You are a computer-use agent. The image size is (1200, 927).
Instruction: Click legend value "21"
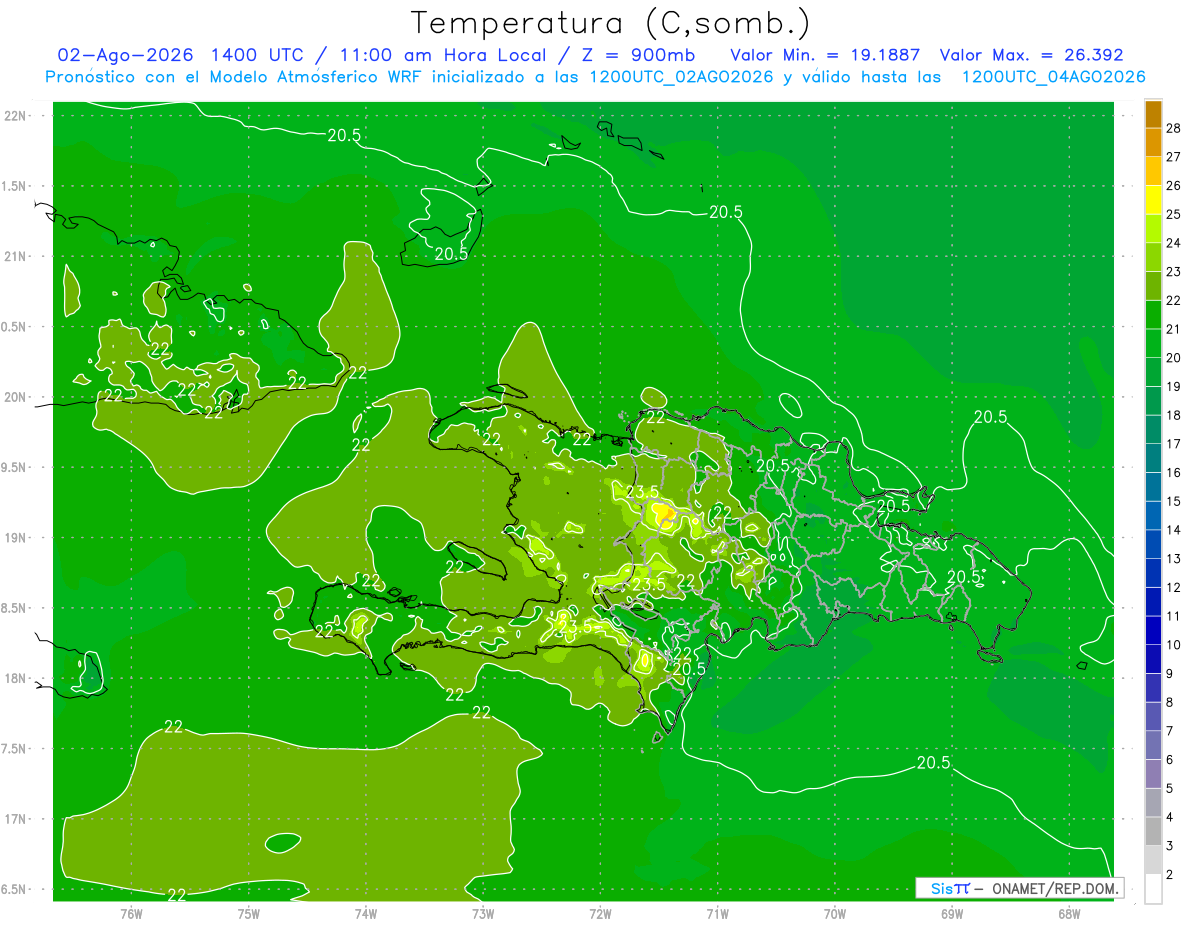point(1174,329)
